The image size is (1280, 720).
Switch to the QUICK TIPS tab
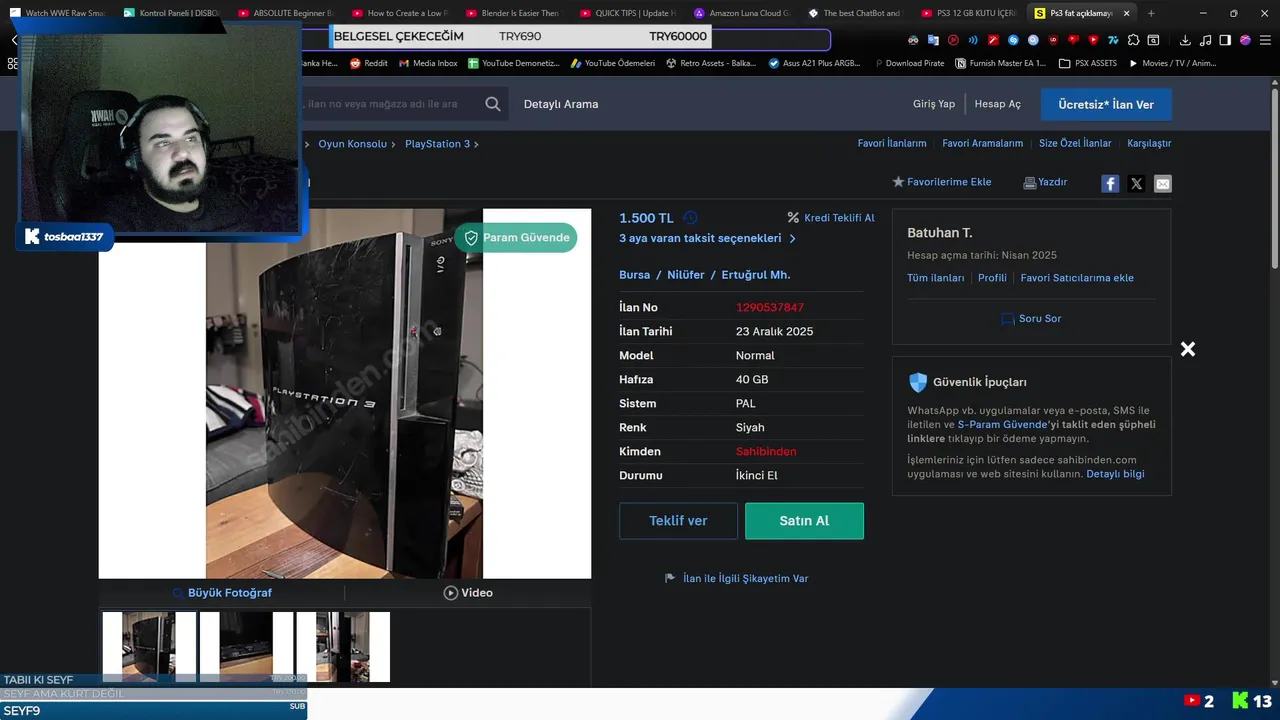pos(627,13)
